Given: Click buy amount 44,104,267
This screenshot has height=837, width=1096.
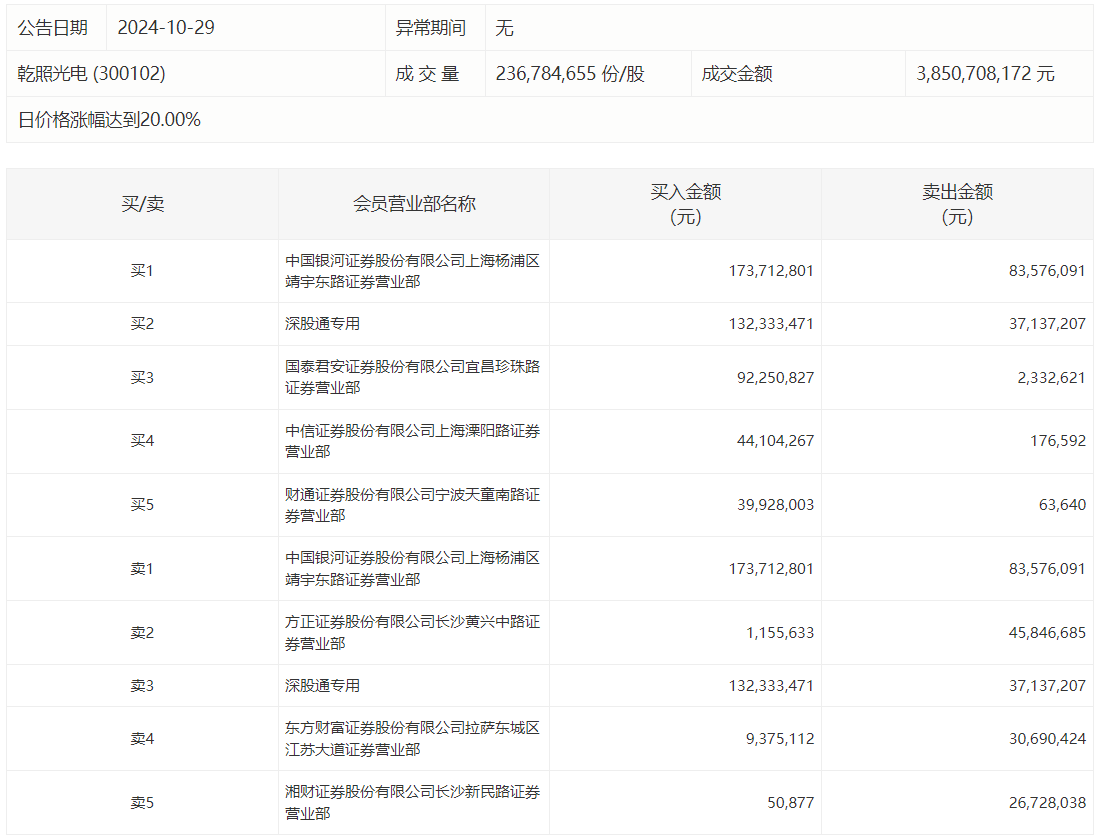Looking at the screenshot, I should (775, 441).
